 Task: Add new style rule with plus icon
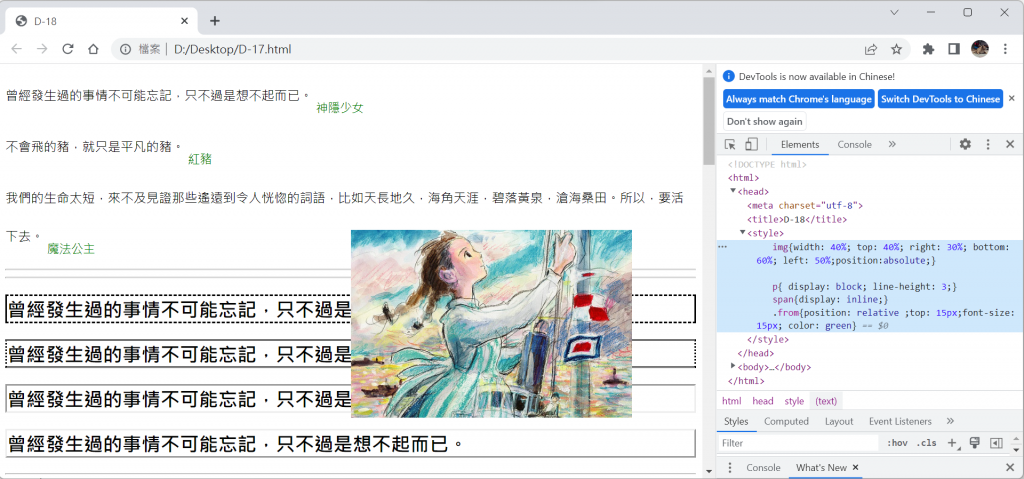(x=953, y=443)
